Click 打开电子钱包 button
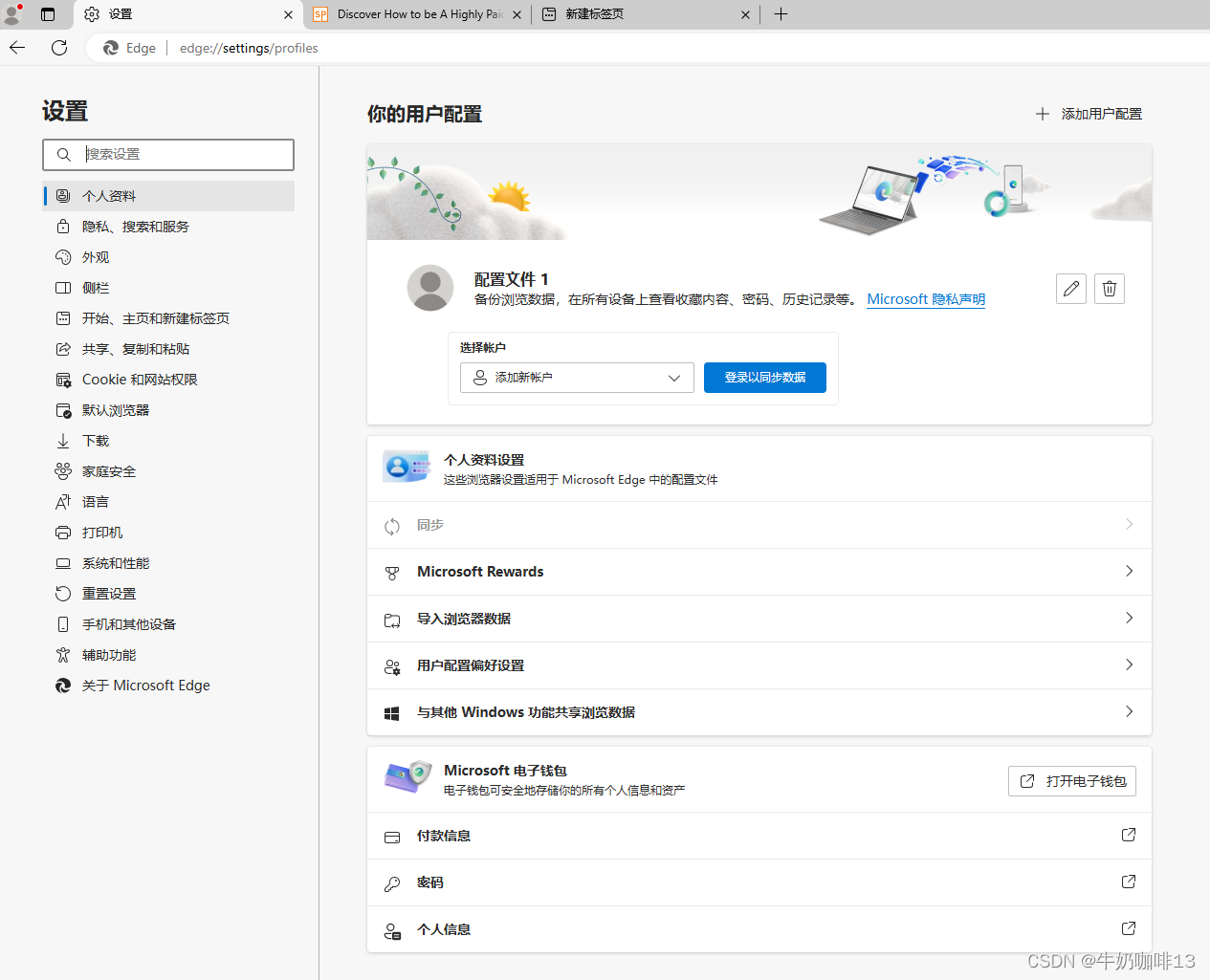The height and width of the screenshot is (980, 1210). [x=1072, y=781]
